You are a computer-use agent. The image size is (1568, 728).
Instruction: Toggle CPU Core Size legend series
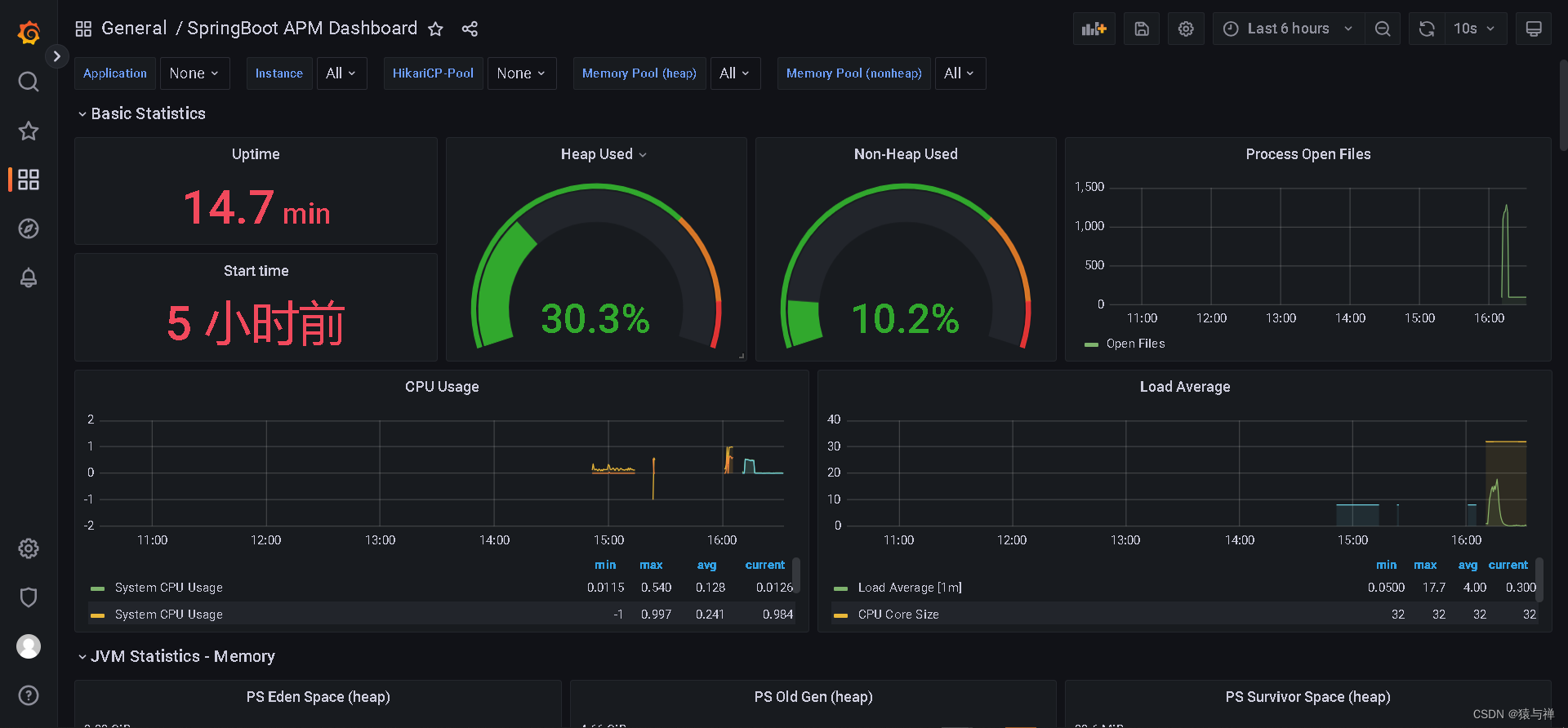tap(898, 615)
